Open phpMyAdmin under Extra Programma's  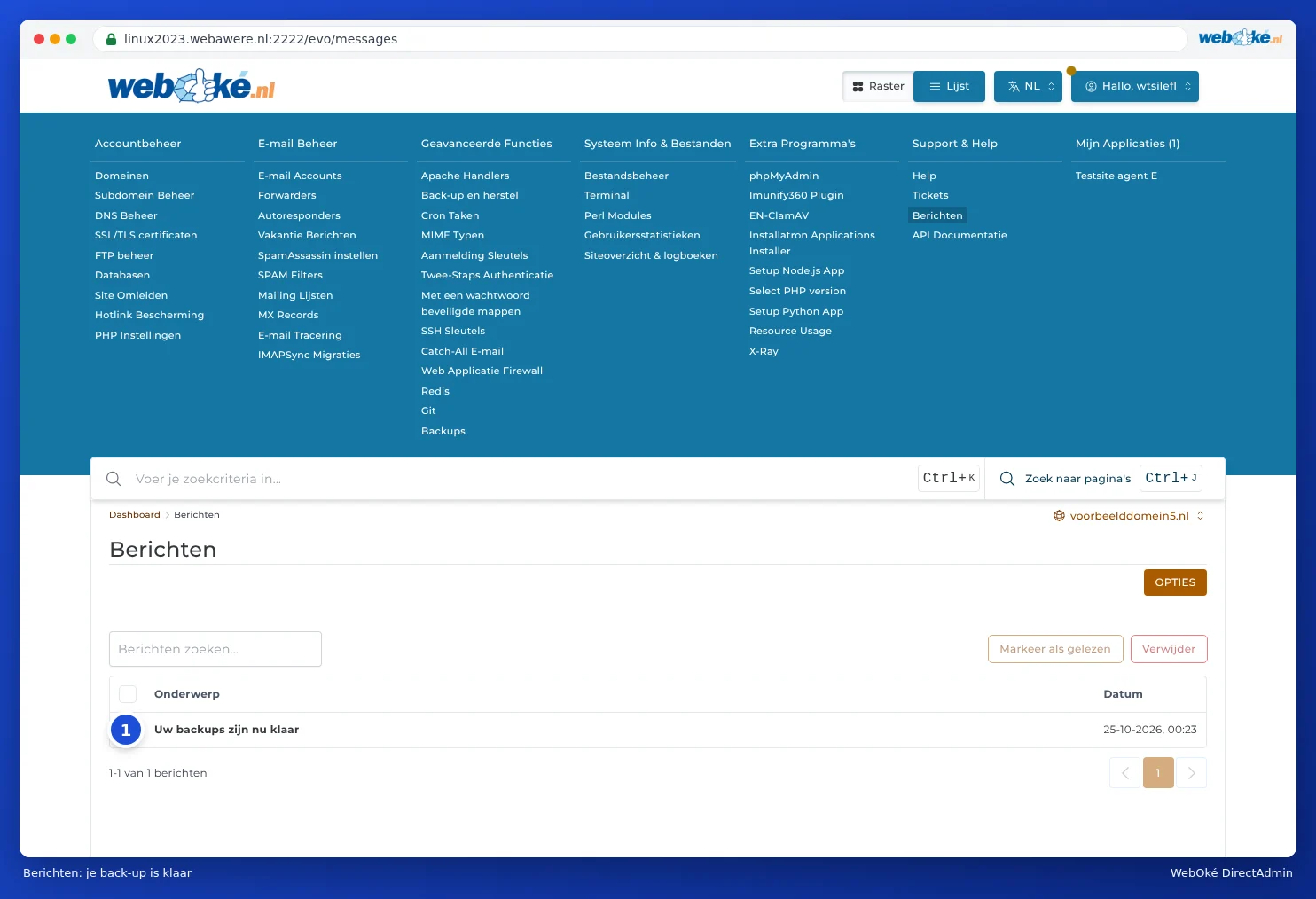(x=784, y=176)
